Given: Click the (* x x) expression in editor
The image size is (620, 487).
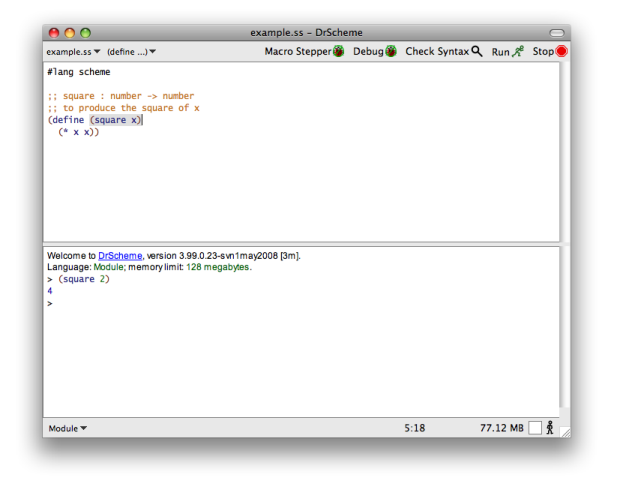Looking at the screenshot, I should 78,132.
